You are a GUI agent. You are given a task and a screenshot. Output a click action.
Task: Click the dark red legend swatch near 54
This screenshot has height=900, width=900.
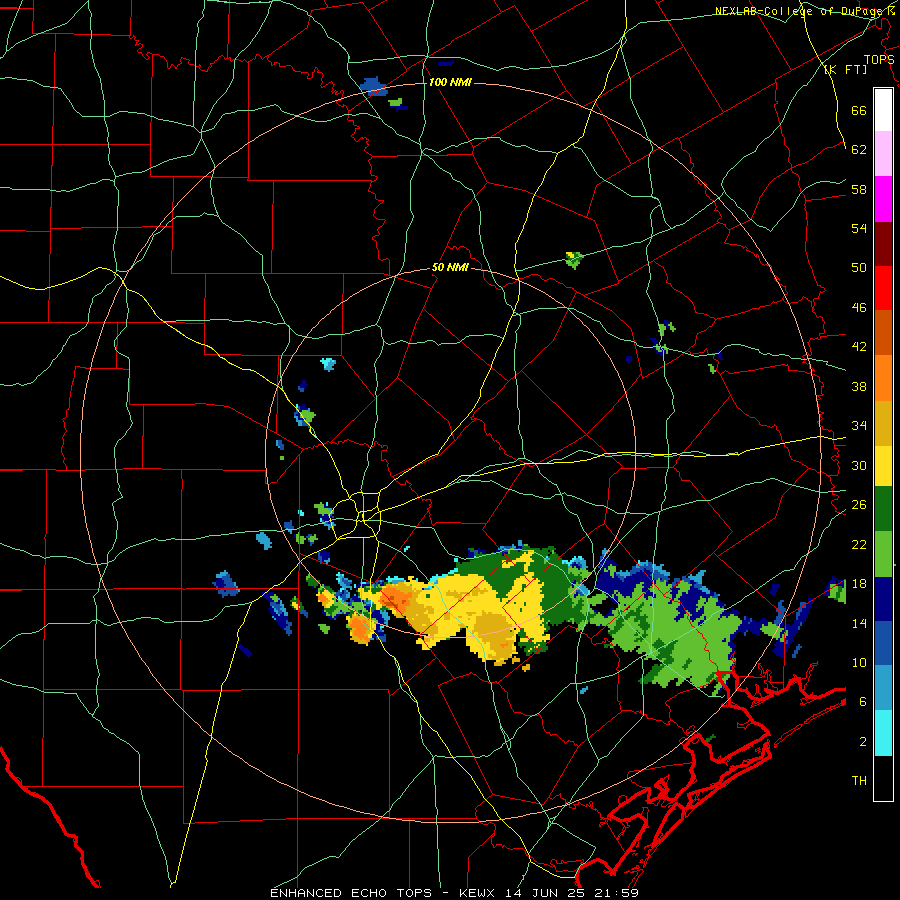pyautogui.click(x=883, y=244)
